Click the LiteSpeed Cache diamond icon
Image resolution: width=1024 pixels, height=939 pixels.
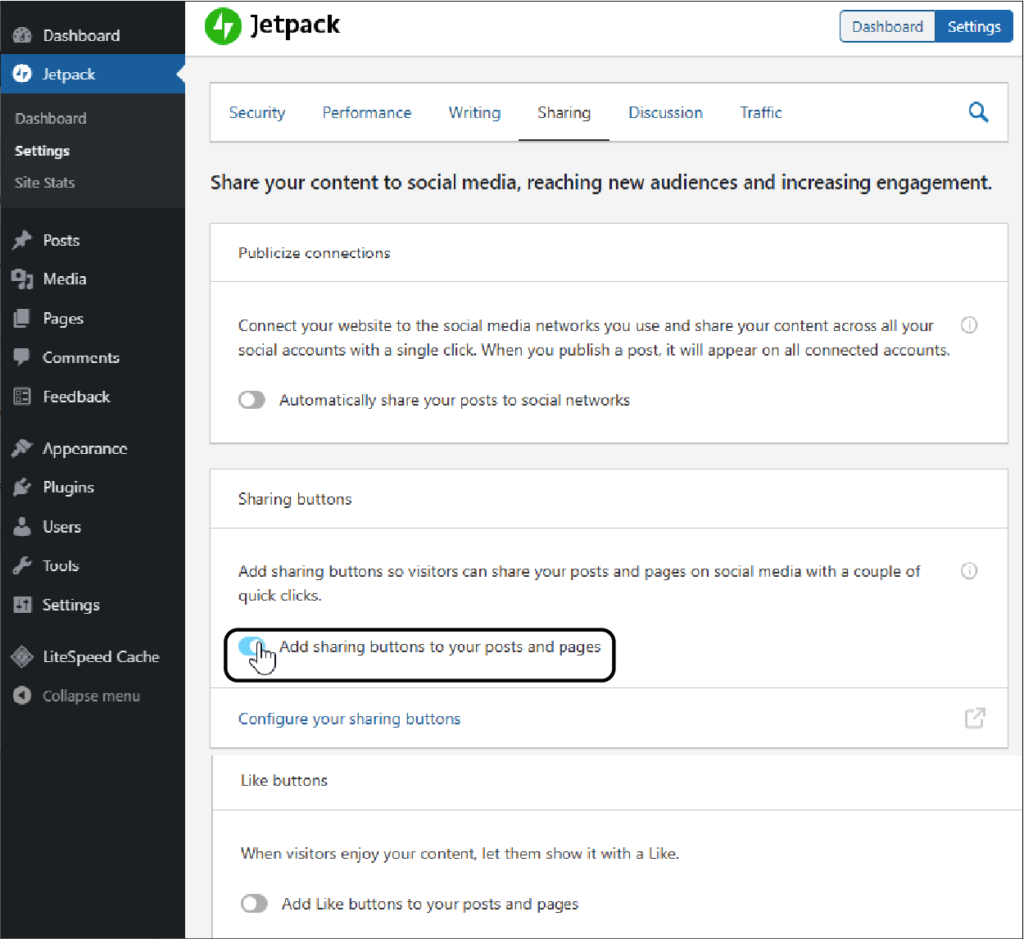22,656
